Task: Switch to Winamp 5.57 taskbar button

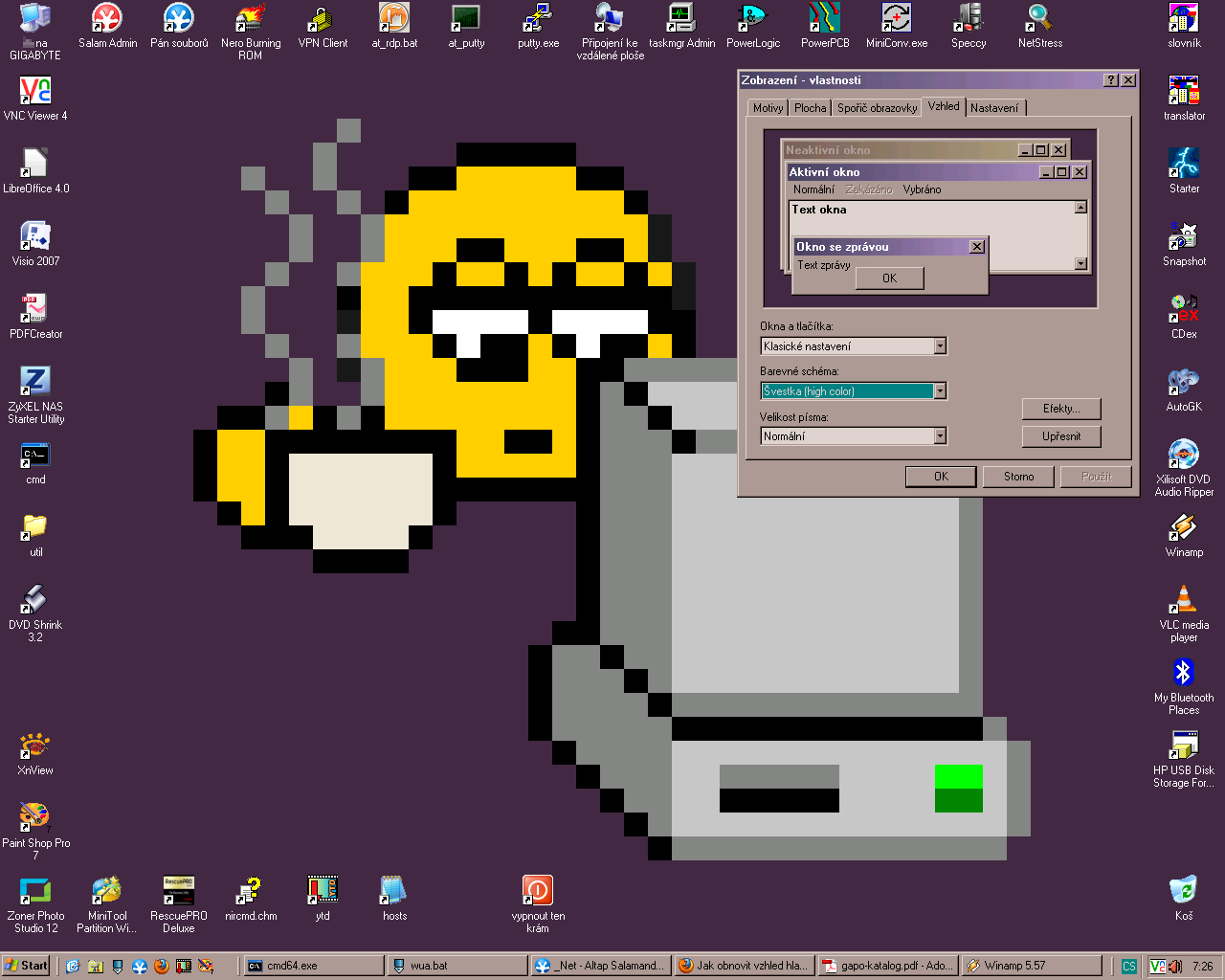Action: (1032, 966)
